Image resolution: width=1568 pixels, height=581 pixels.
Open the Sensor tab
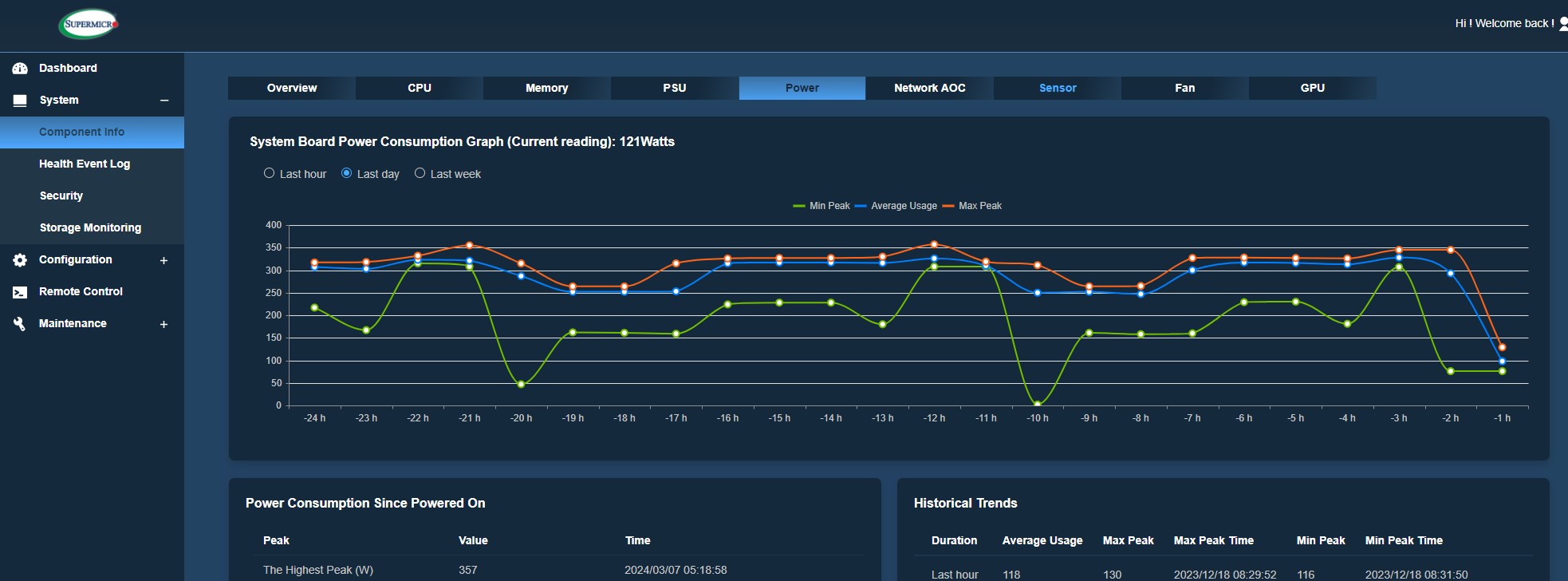coord(1058,88)
